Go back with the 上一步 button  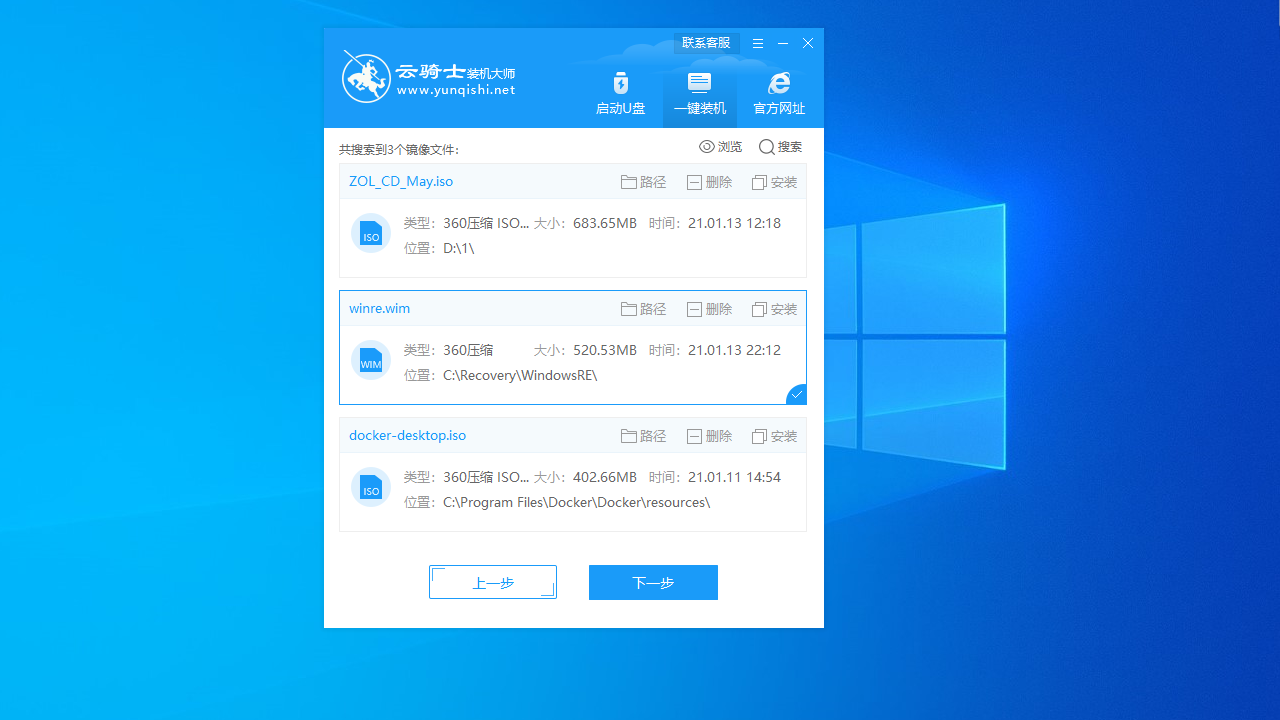click(x=492, y=582)
